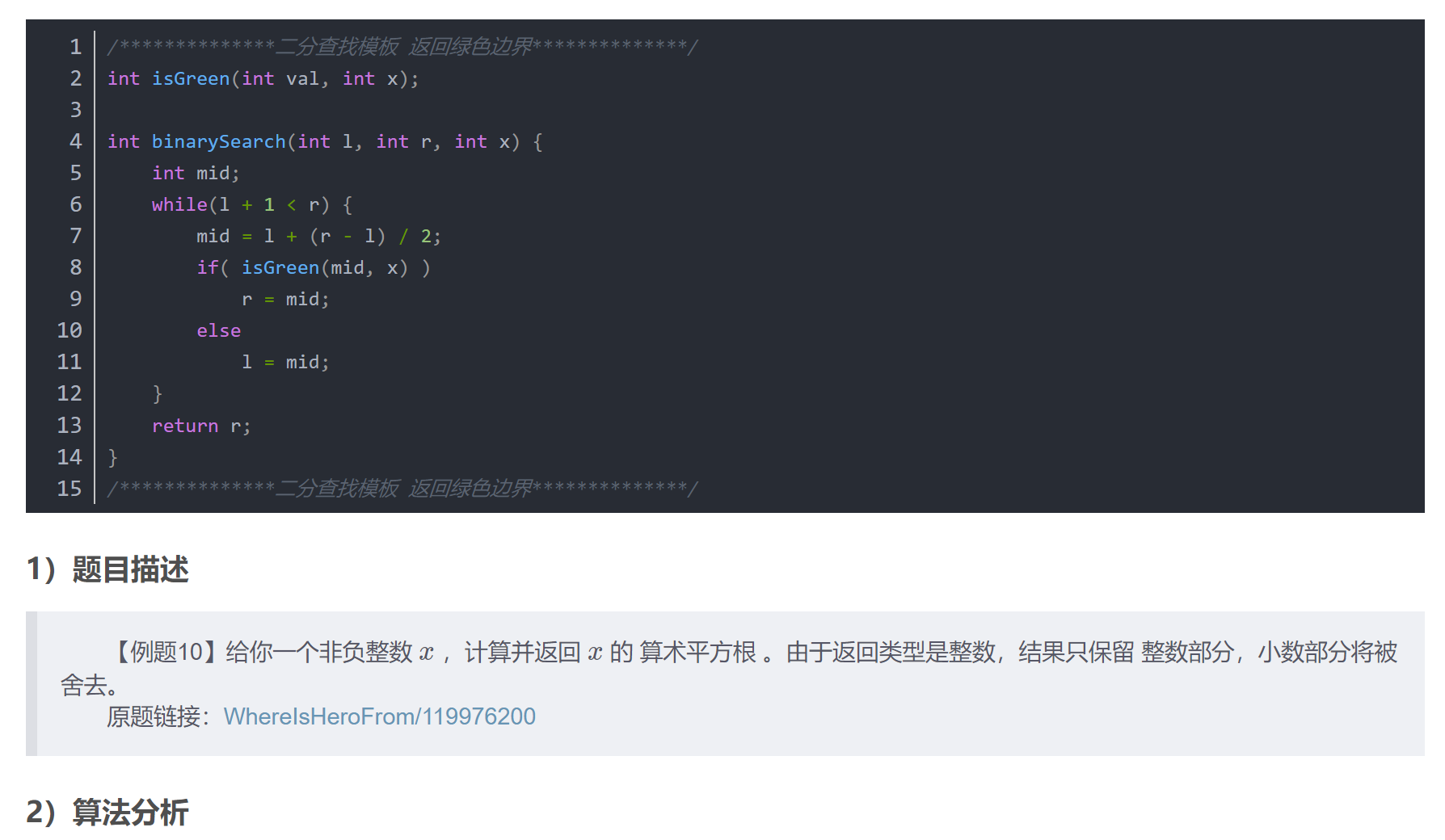The image size is (1445, 840).
Task: Click the while keyword in the code
Action: [x=179, y=204]
